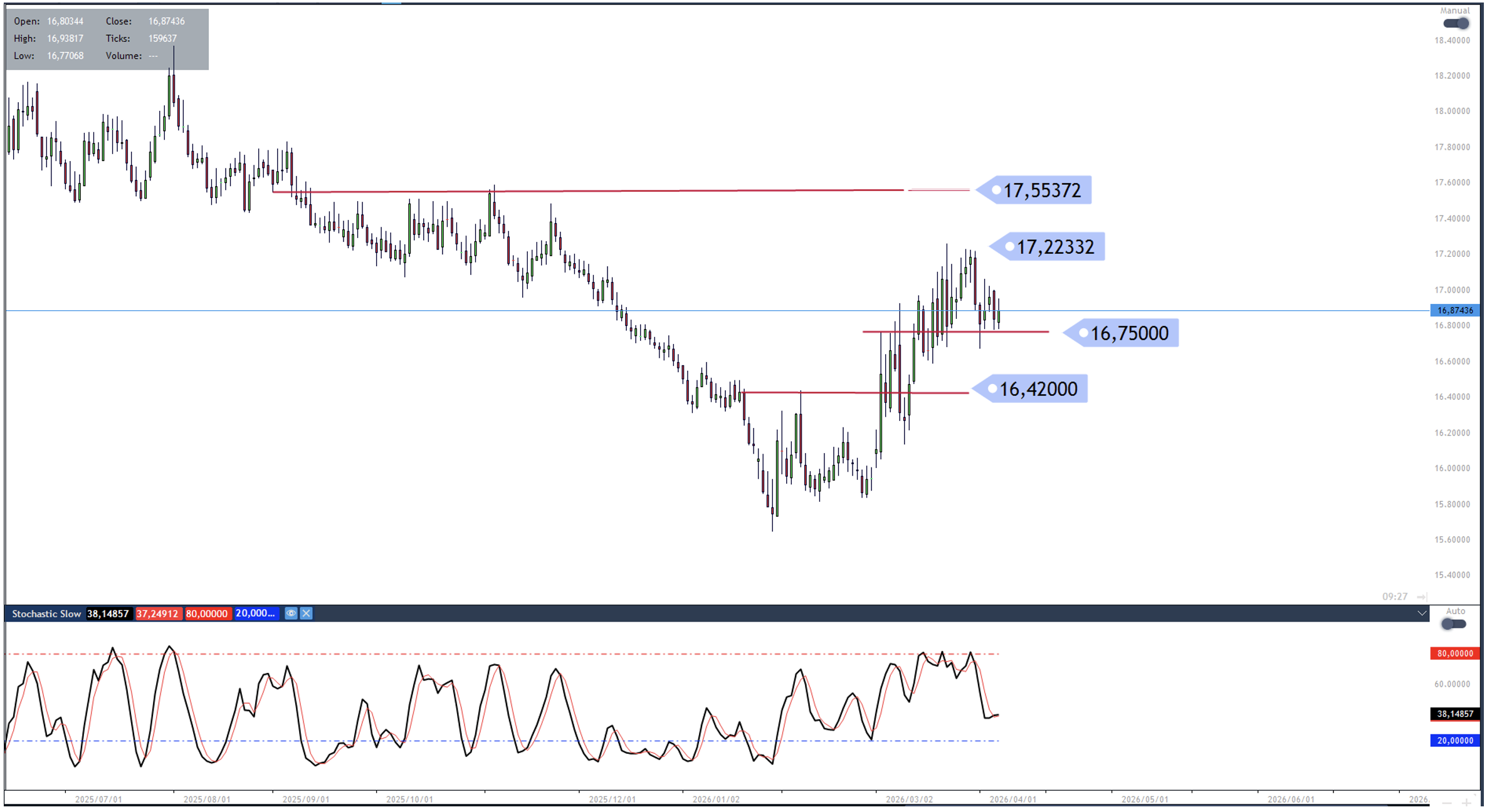
Task: Click the light red 37,24912 signal value
Action: pyautogui.click(x=157, y=614)
